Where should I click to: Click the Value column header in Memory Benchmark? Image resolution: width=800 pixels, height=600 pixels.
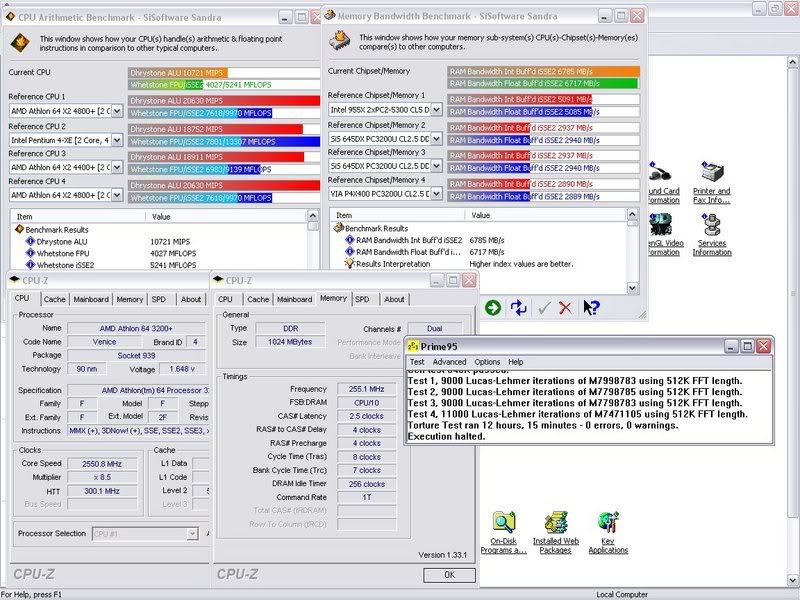545,215
